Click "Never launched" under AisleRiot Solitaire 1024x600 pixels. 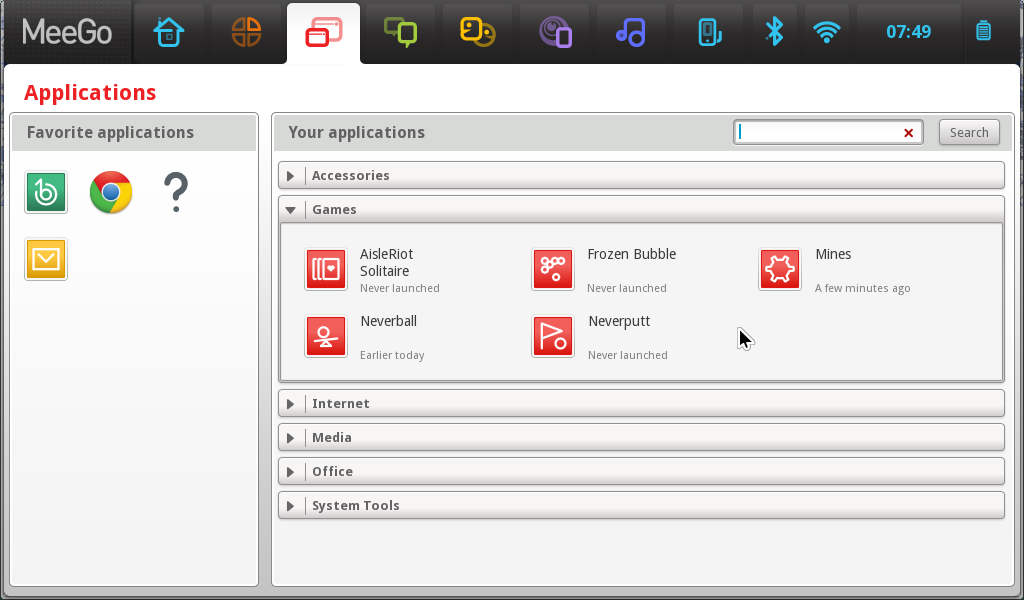(x=400, y=288)
